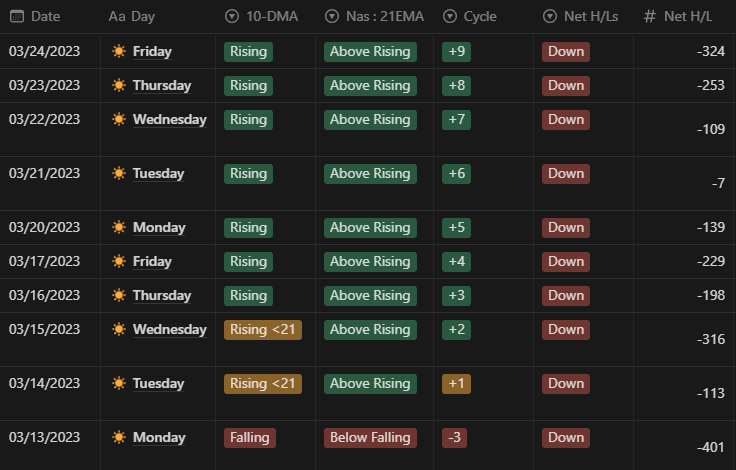Screen dimensions: 736x470
Task: Open the Net H/L number column menu
Action: click(x=684, y=16)
